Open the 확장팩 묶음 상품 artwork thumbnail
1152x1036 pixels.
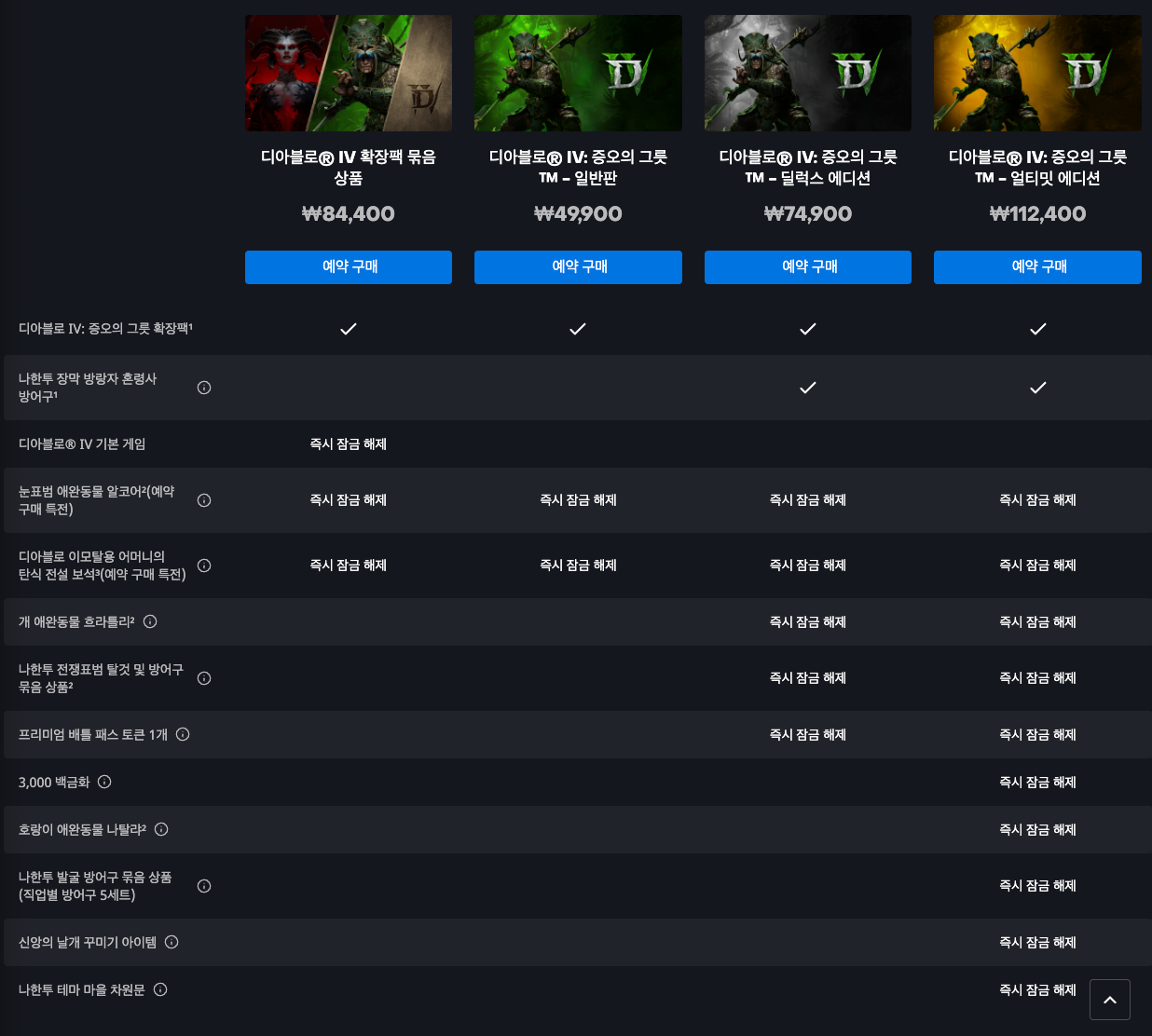click(x=349, y=73)
